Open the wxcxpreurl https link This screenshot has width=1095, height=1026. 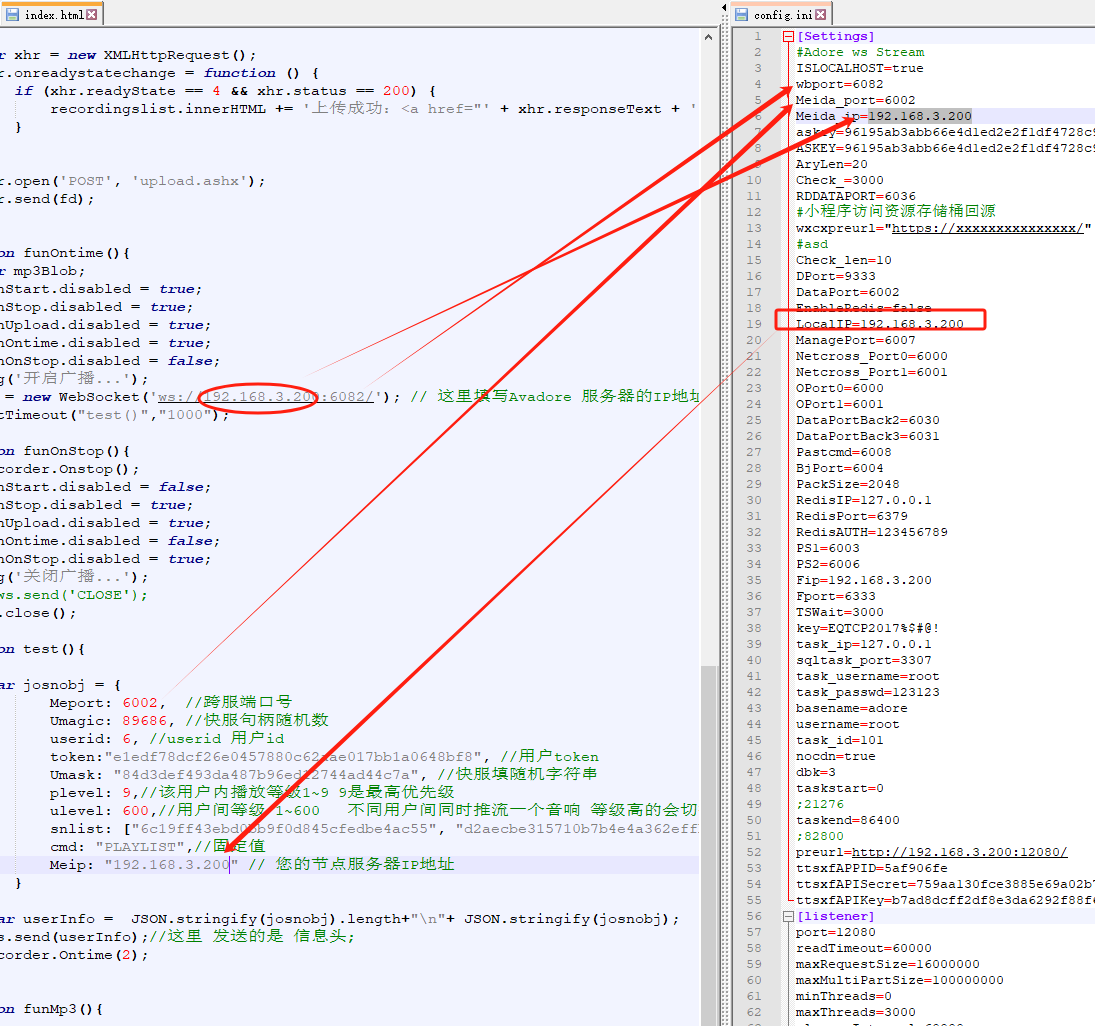(x=987, y=228)
